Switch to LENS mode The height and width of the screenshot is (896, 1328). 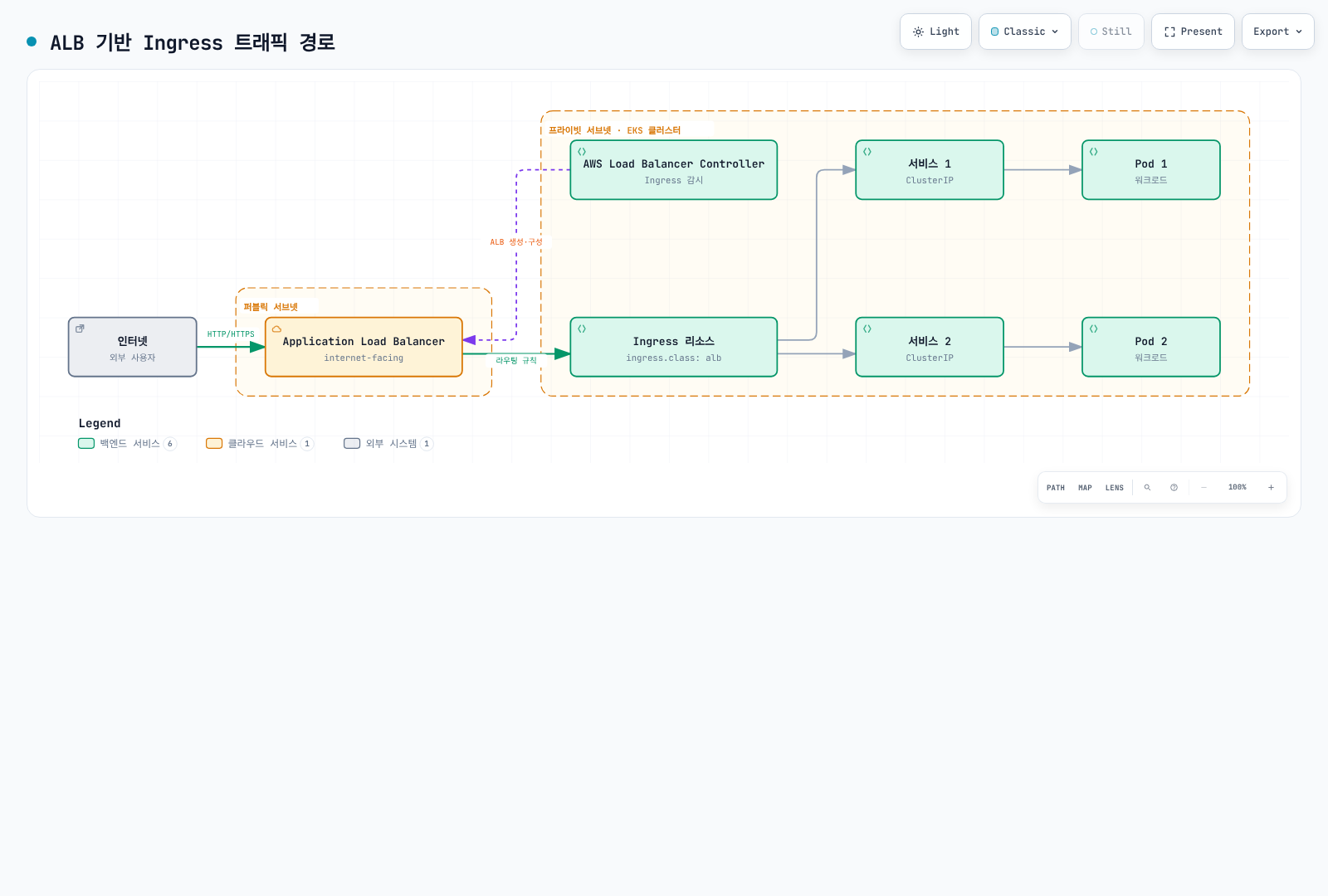click(1115, 488)
